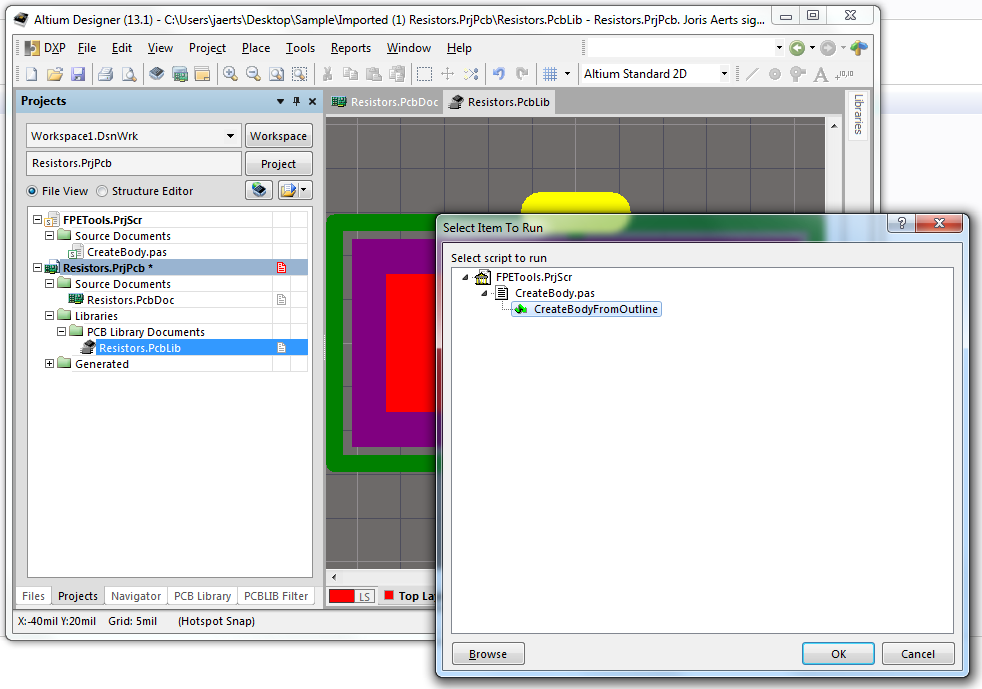Click the Cancel button in dialog
Image resolution: width=982 pixels, height=689 pixels.
click(x=917, y=653)
